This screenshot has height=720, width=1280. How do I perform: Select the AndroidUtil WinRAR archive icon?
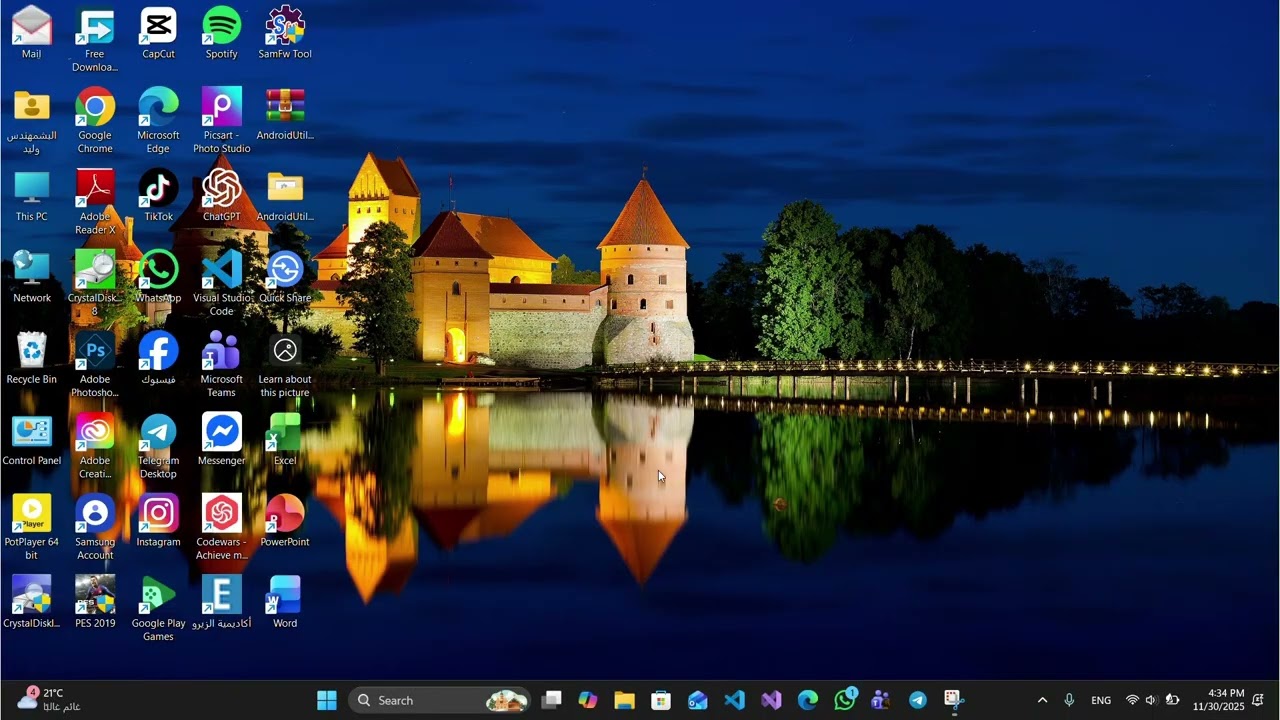(x=285, y=114)
